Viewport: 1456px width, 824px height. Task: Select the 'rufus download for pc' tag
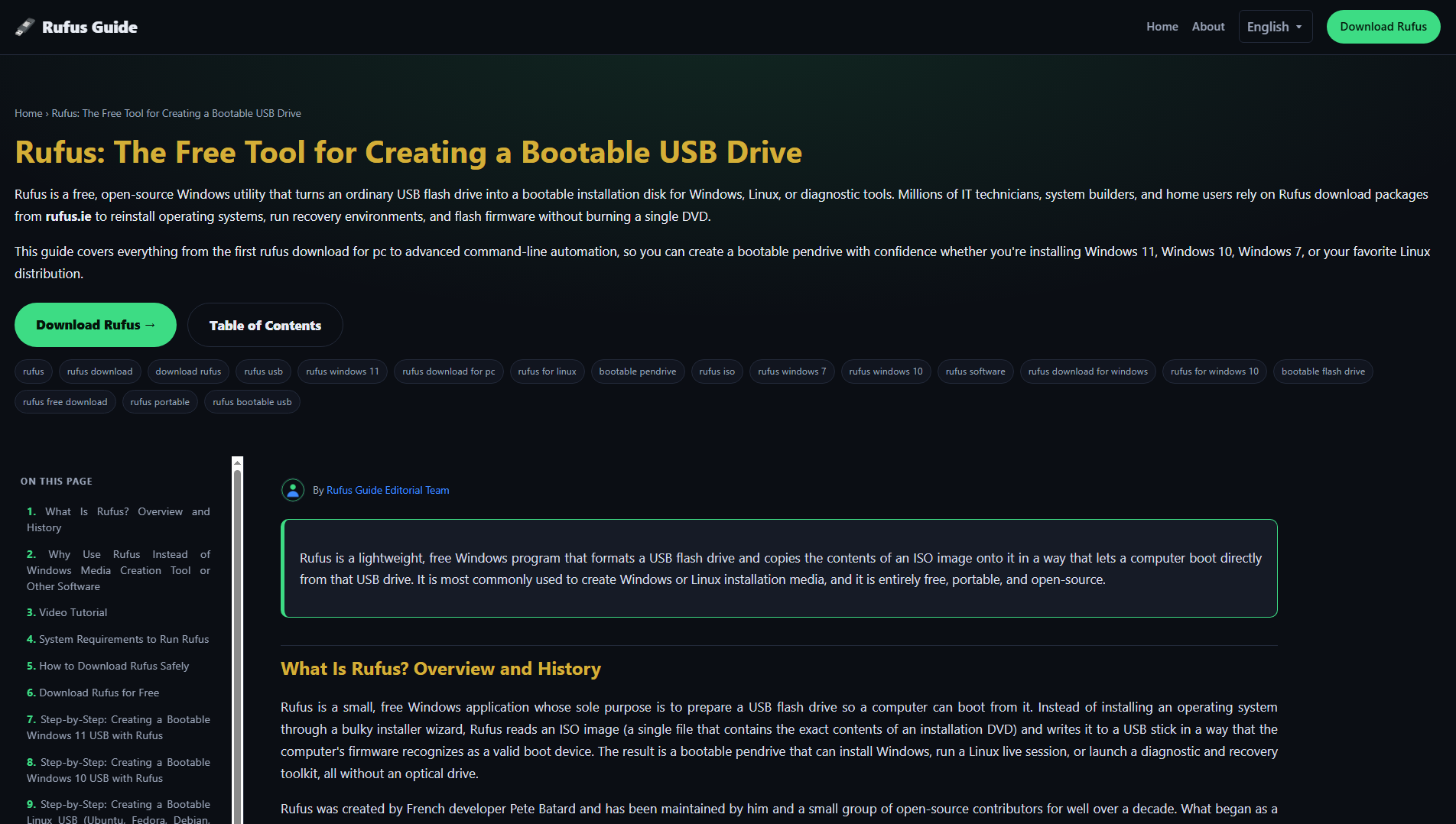click(x=449, y=371)
